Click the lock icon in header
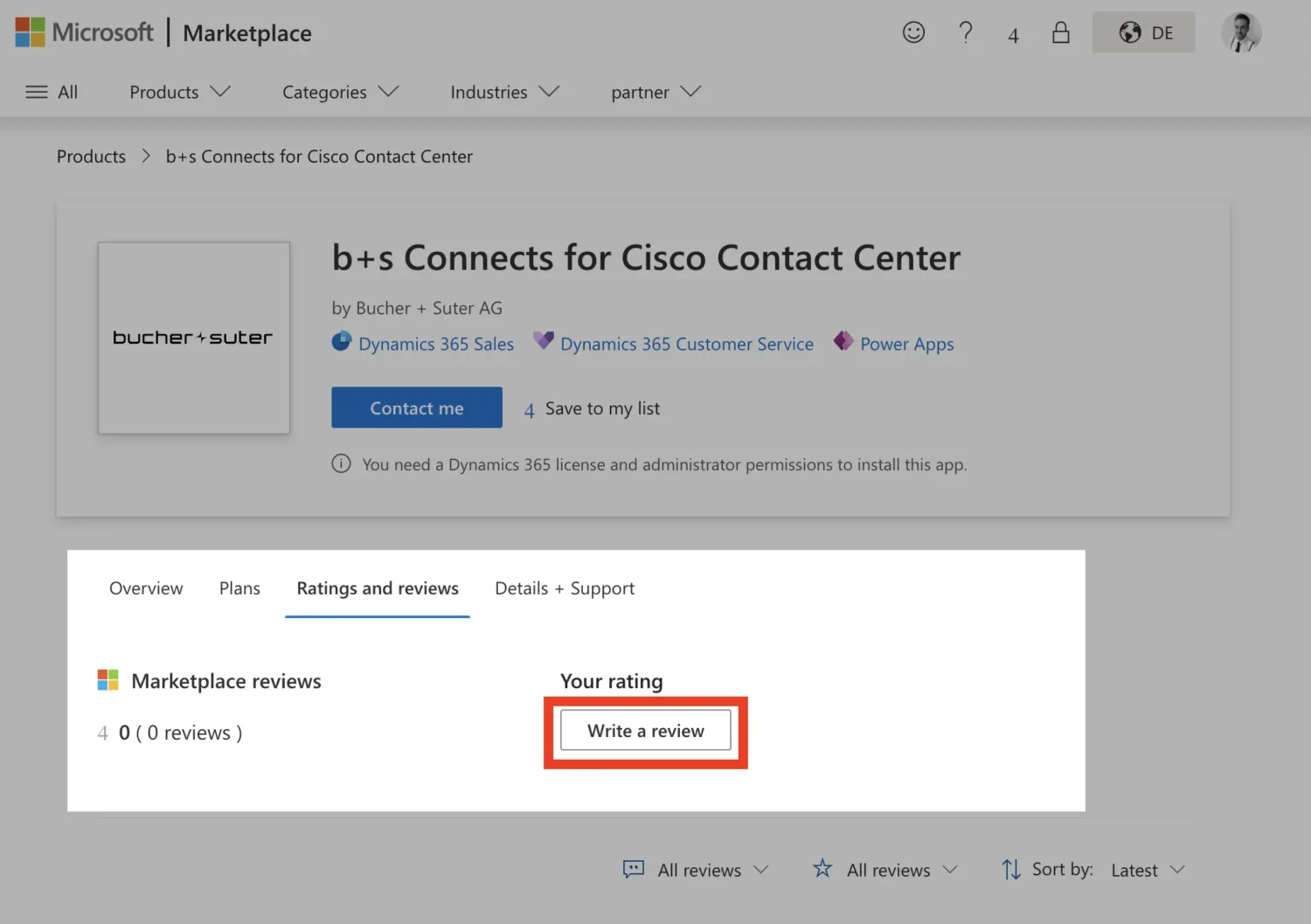Image resolution: width=1311 pixels, height=924 pixels. click(x=1060, y=32)
